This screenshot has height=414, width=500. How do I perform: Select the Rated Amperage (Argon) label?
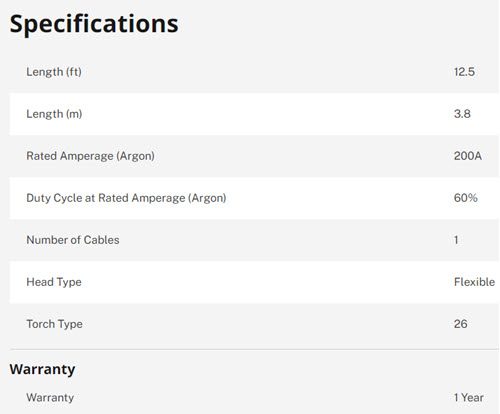pos(90,156)
